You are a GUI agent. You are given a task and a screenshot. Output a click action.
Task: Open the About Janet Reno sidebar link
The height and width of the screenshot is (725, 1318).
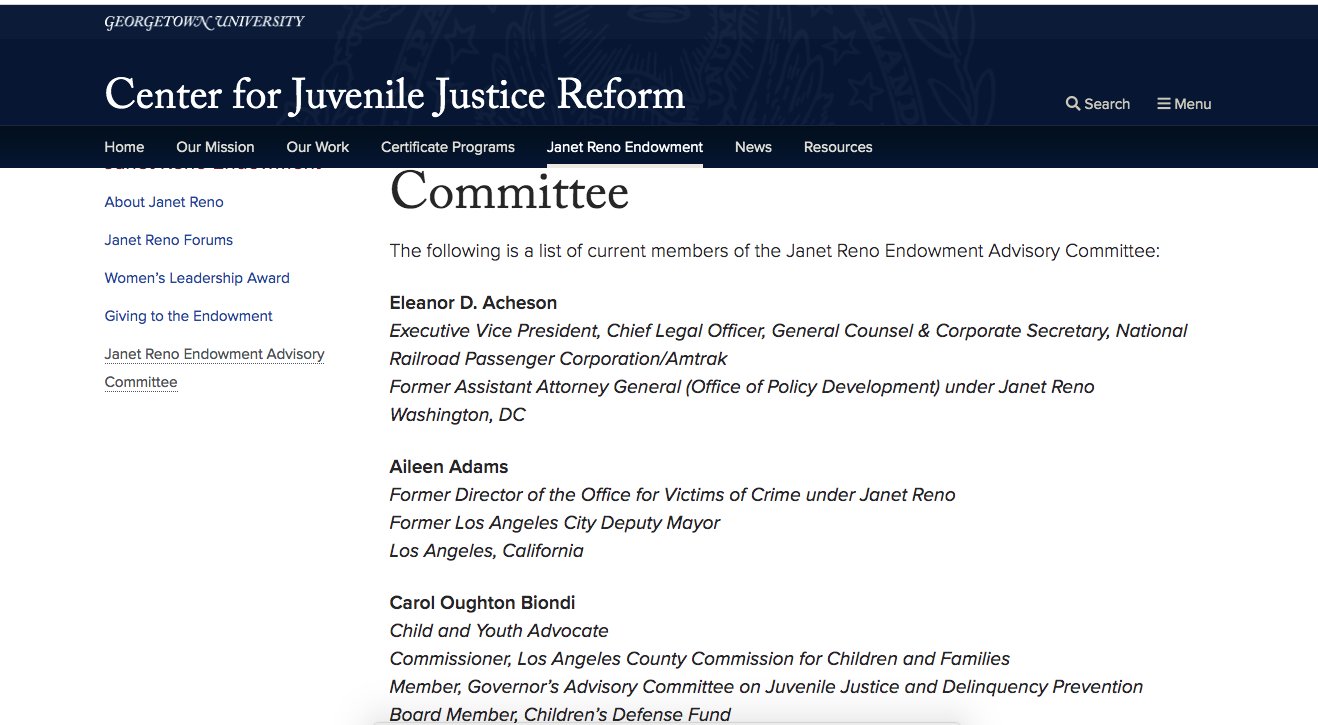pyautogui.click(x=164, y=202)
